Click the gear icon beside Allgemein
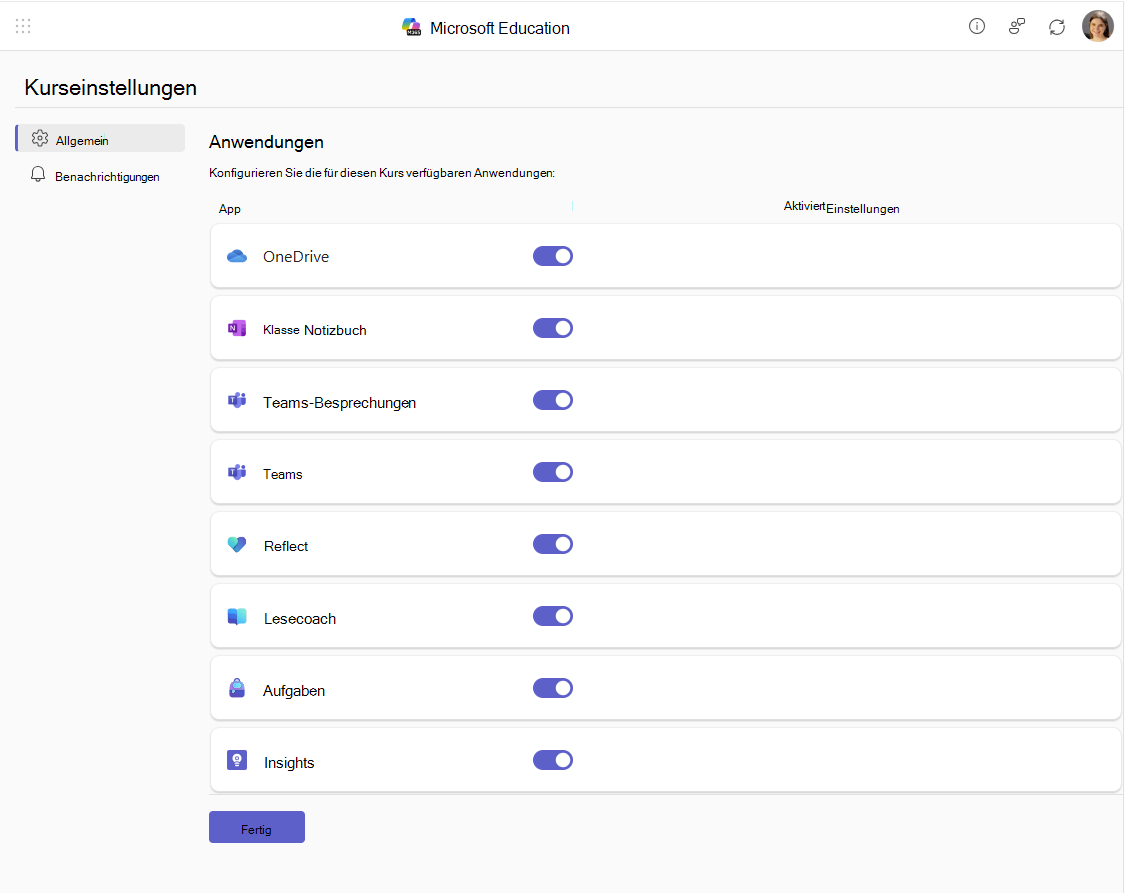 click(40, 138)
